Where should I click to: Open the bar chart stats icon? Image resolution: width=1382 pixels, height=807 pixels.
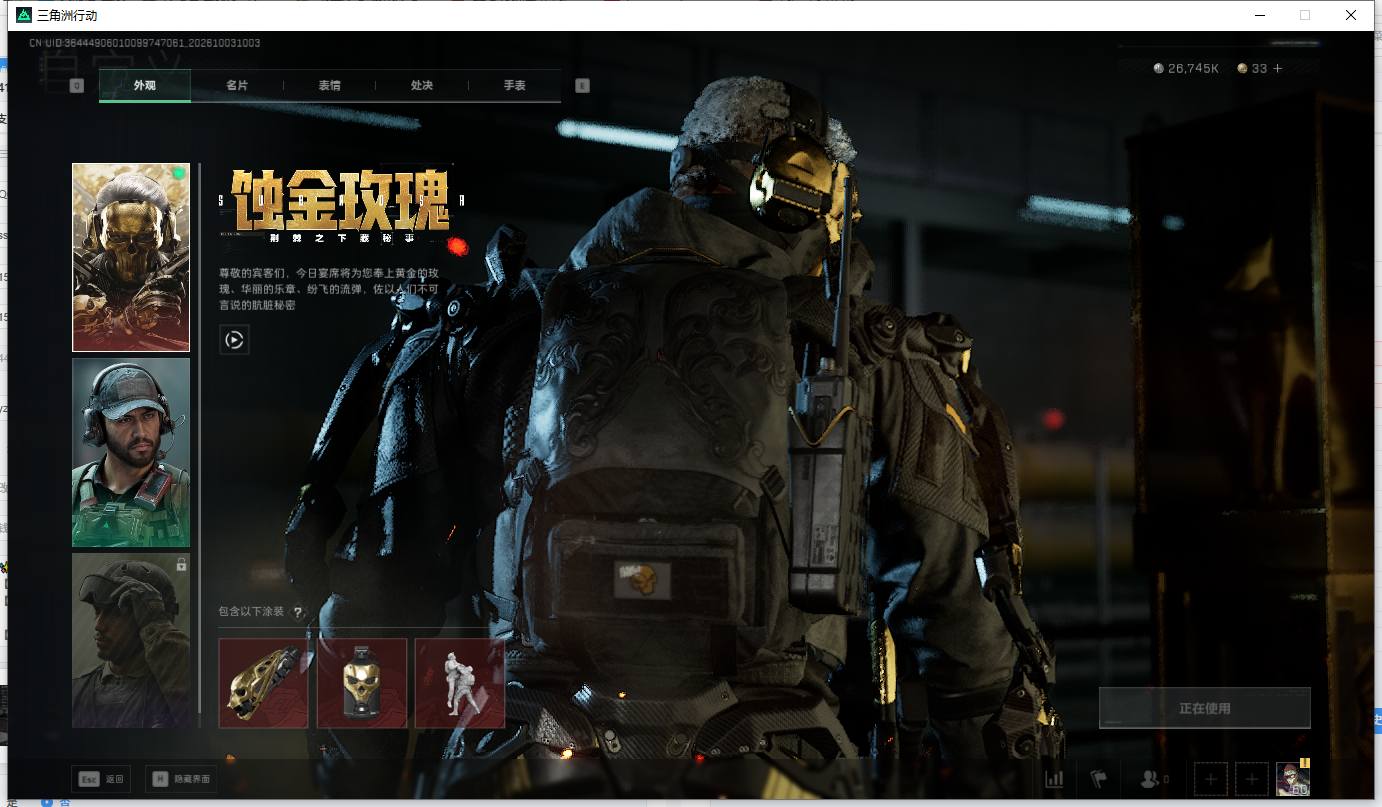(1054, 779)
